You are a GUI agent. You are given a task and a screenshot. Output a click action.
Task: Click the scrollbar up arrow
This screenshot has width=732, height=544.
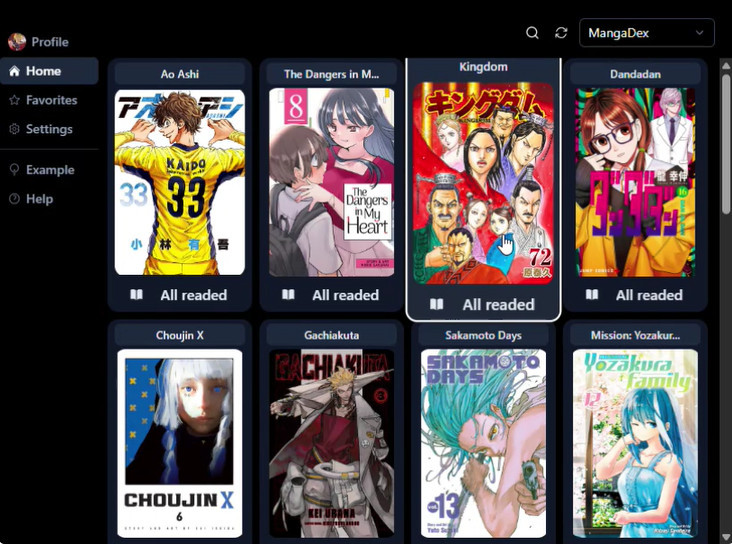[725, 66]
